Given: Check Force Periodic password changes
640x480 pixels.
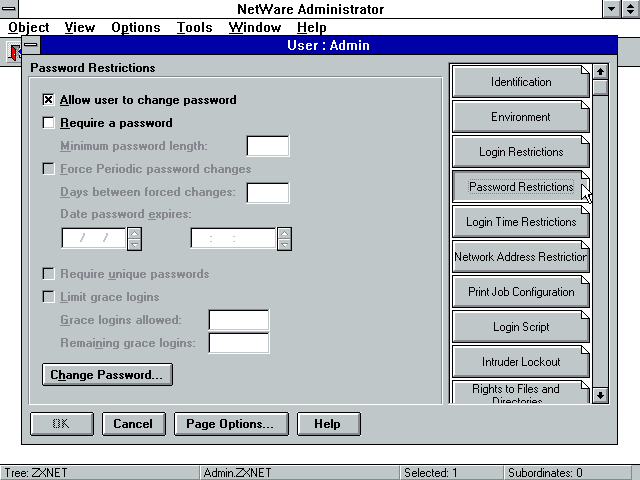Looking at the screenshot, I should coord(48,169).
